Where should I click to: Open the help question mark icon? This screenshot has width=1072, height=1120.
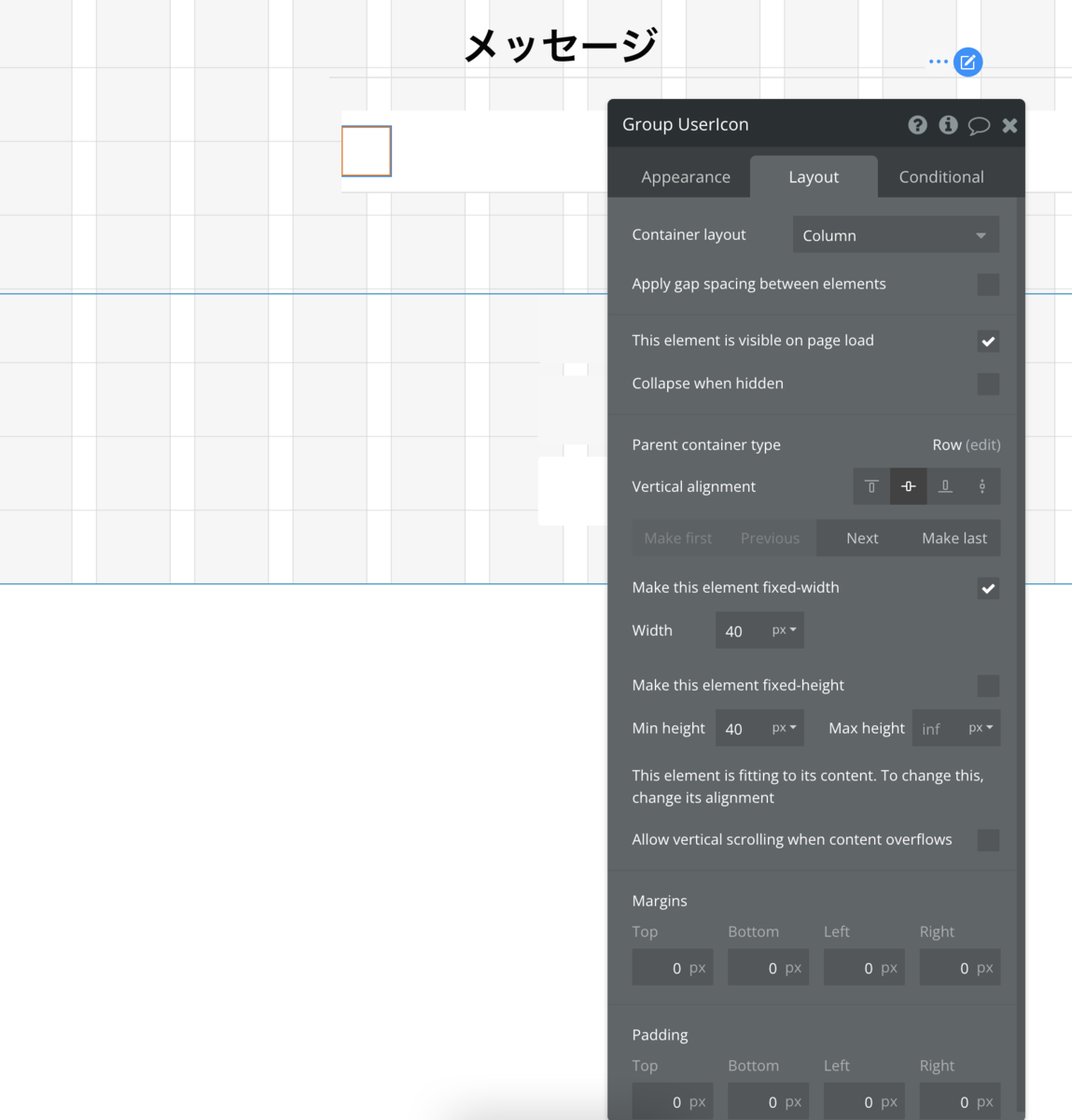point(918,125)
